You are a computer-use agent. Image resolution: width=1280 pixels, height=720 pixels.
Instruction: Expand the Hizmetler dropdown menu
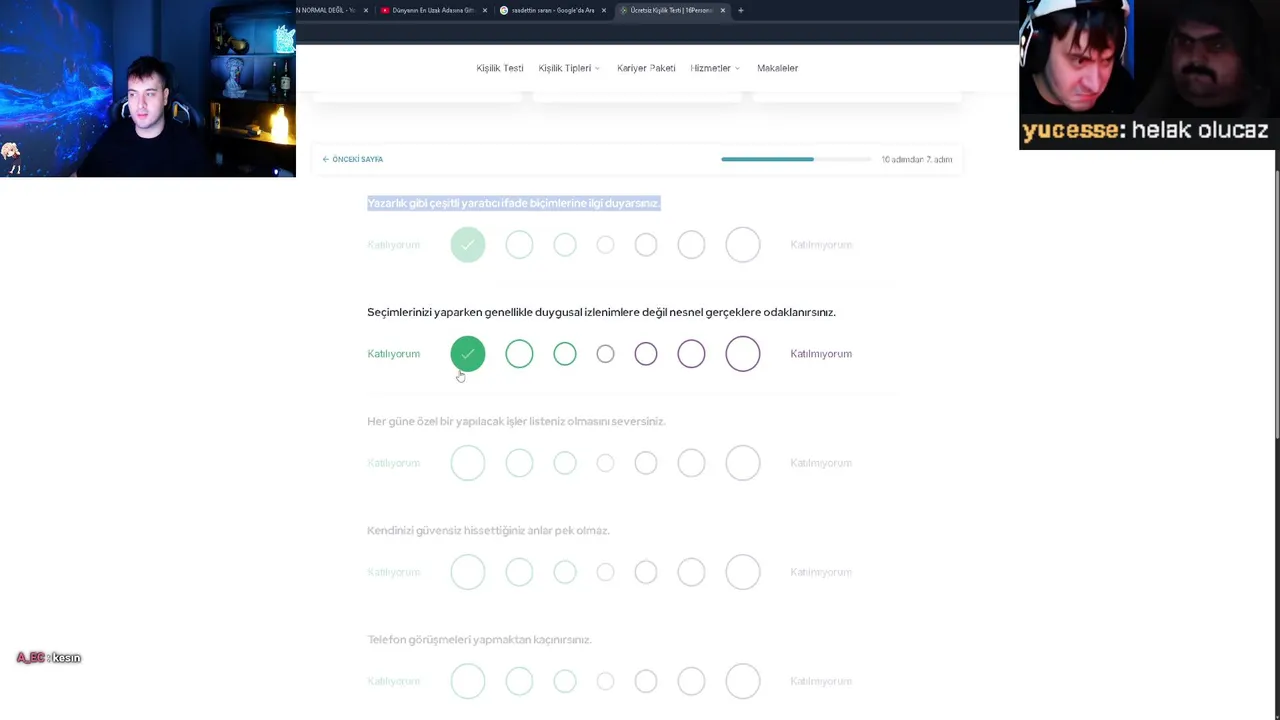tap(715, 68)
